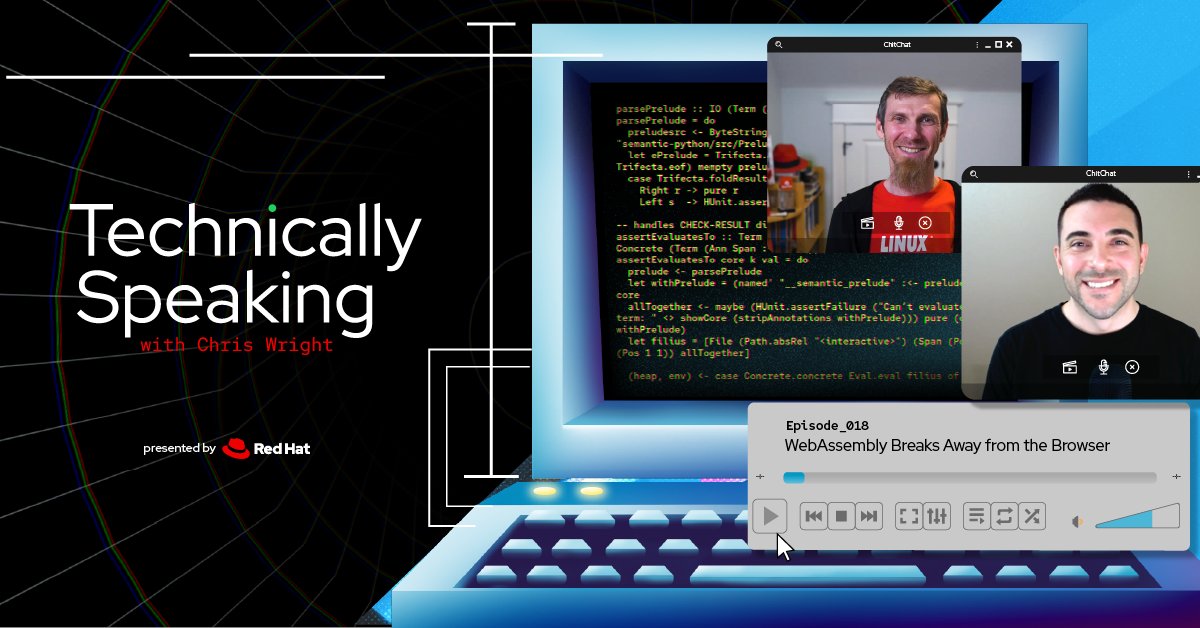Minimize the back ChitChat window
1200x628 pixels.
coord(987,45)
